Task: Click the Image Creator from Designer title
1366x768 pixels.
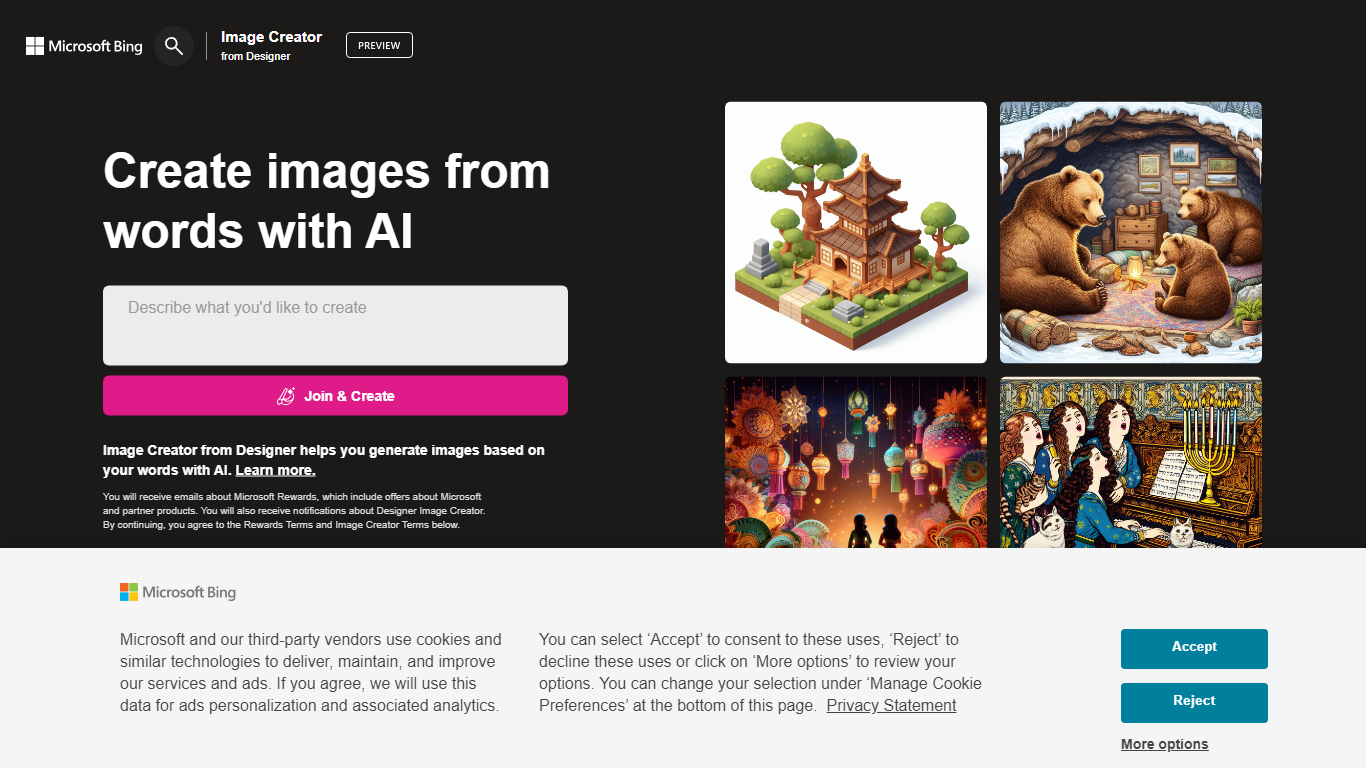Action: (x=271, y=45)
